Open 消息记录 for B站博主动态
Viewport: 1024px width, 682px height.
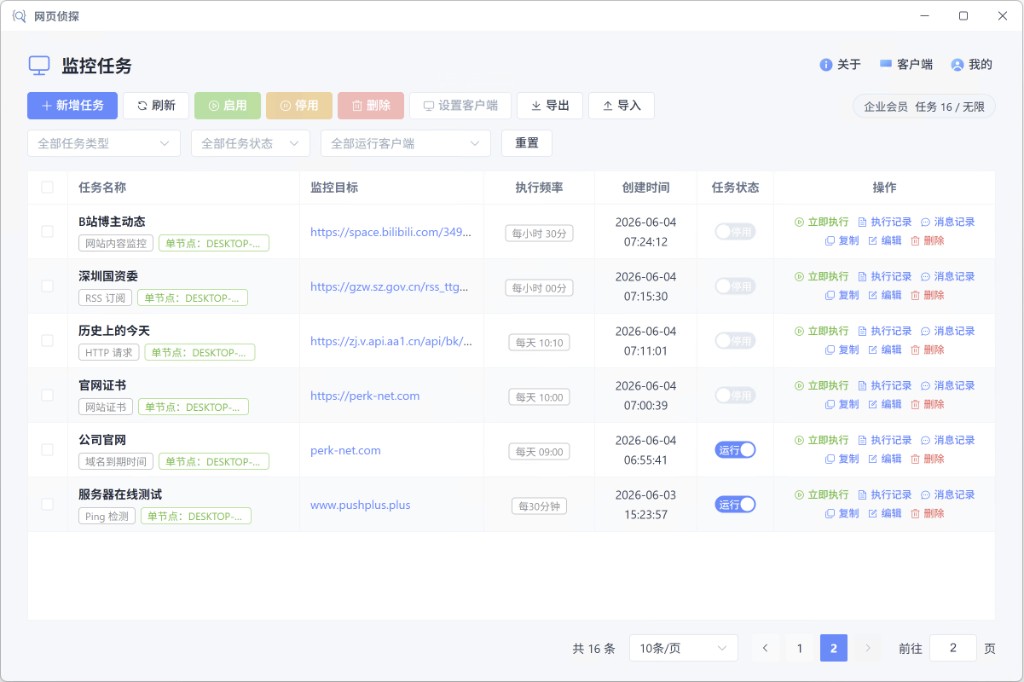coord(948,222)
